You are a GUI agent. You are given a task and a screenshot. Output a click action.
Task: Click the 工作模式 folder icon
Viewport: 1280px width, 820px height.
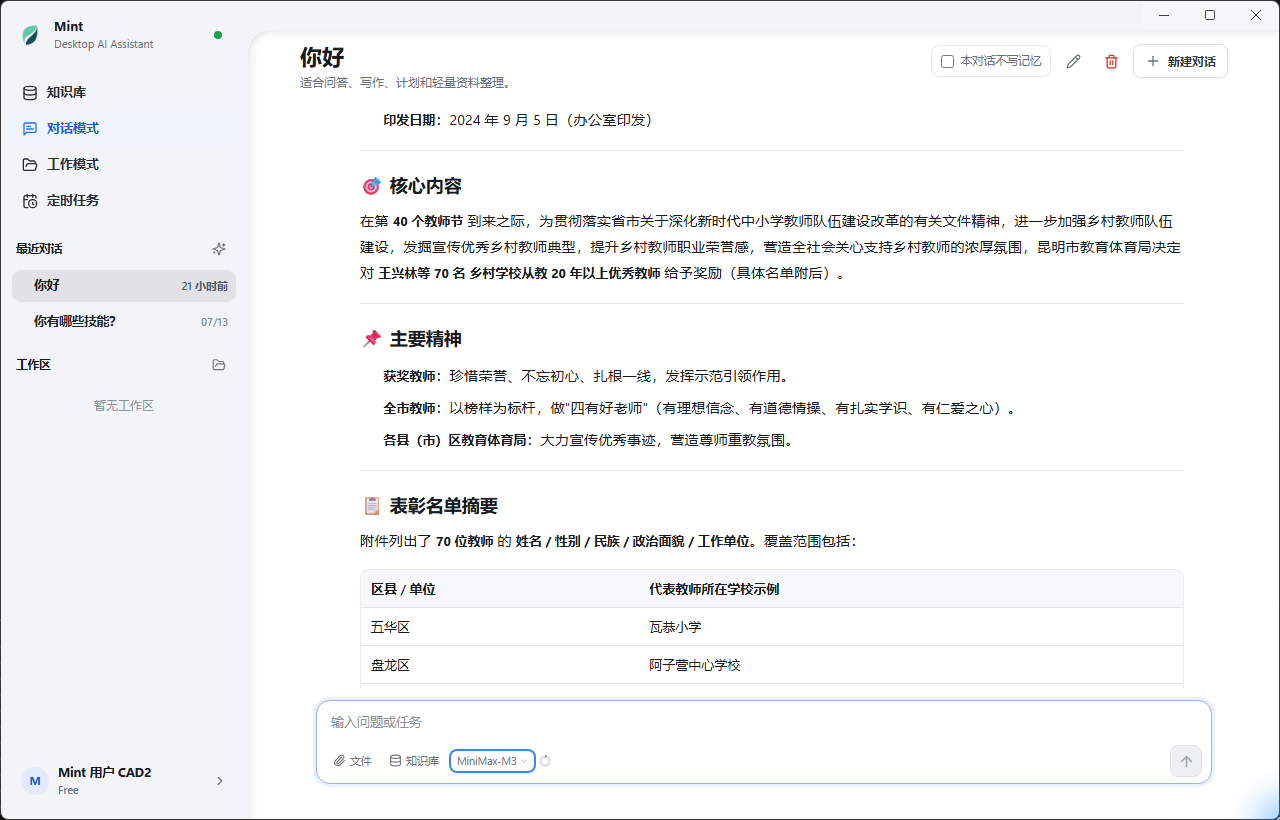coord(30,164)
